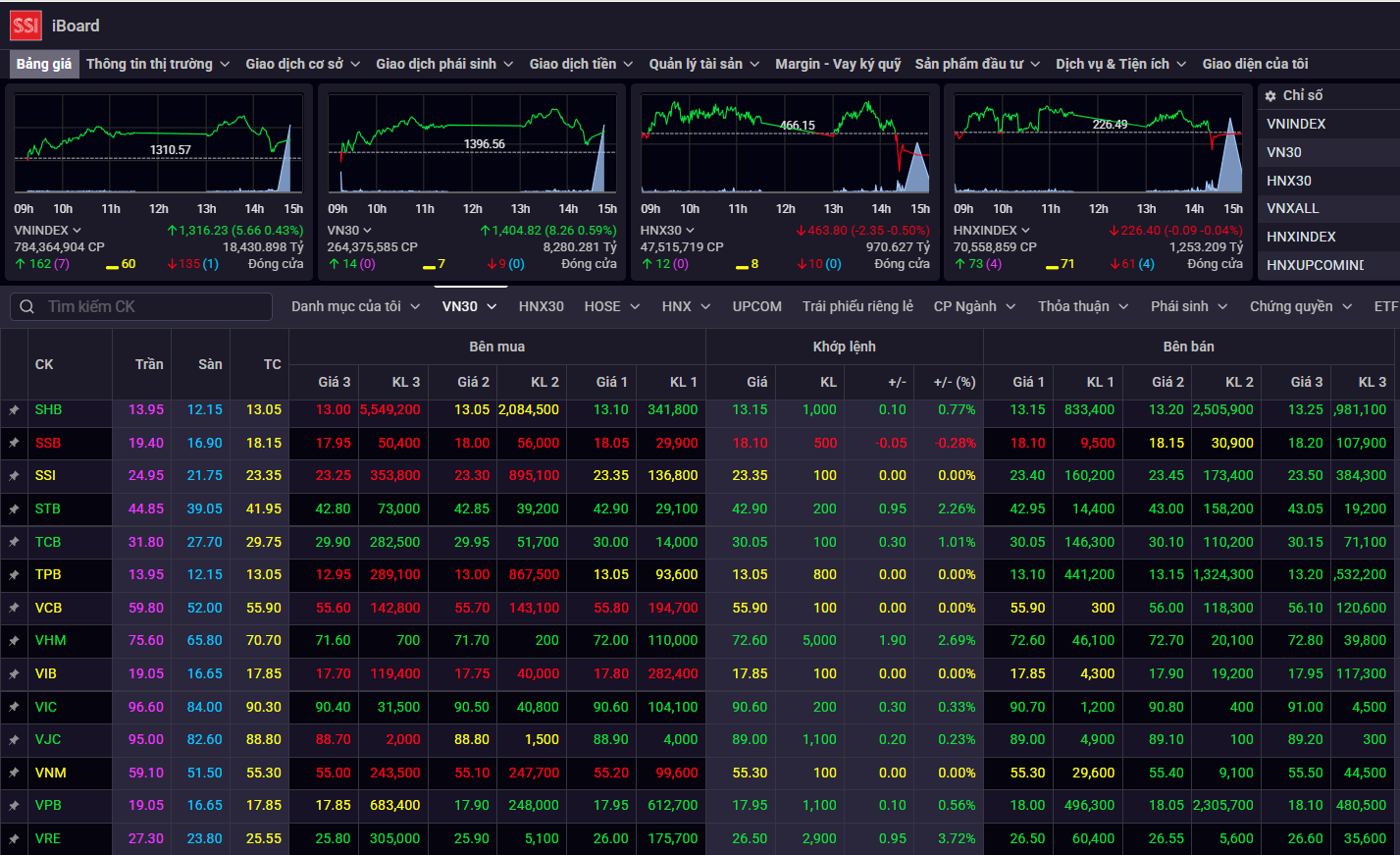
Task: Open Margin - Vay ký quỹ menu
Action: 838,64
